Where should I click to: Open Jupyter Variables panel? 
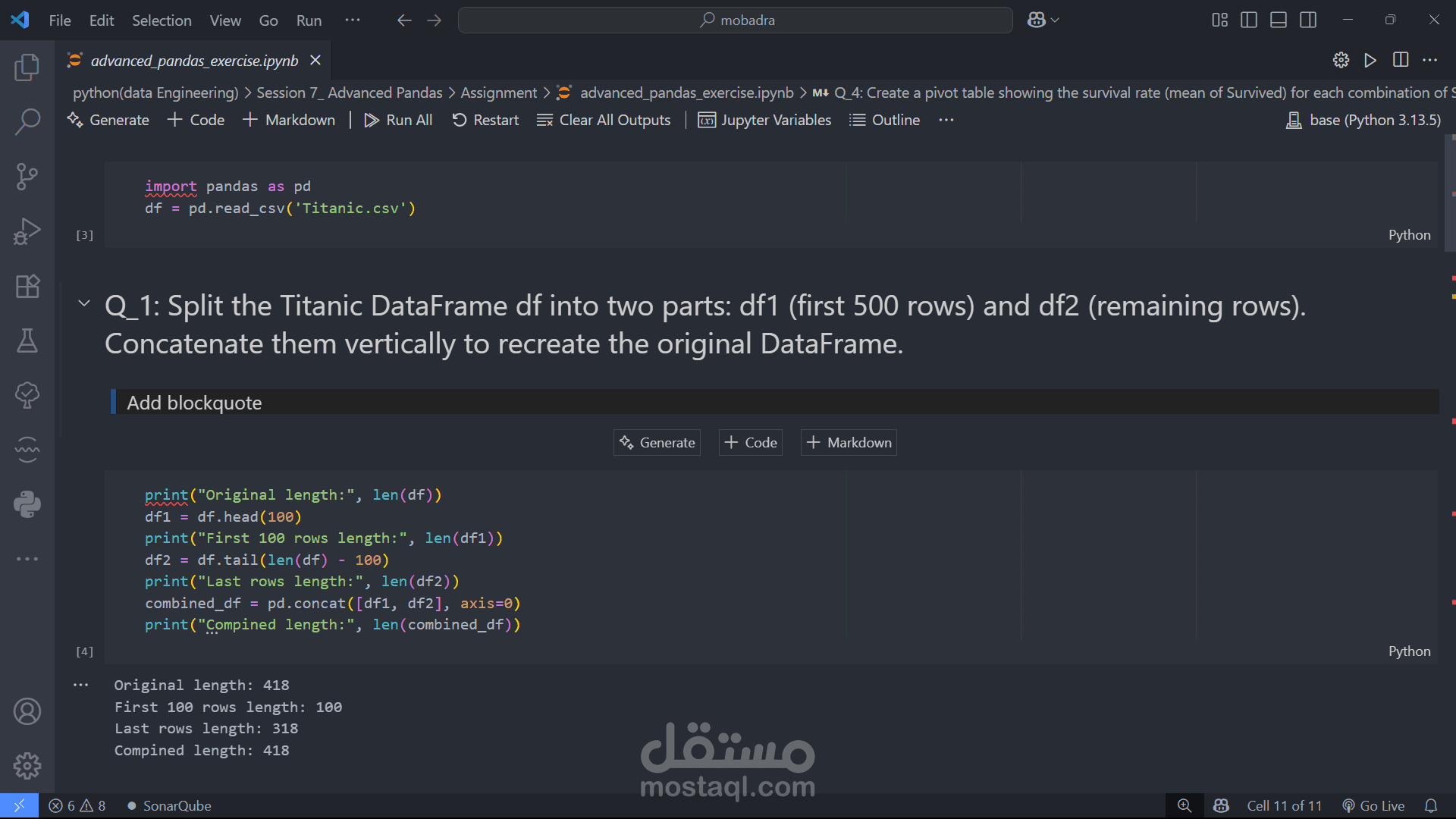coord(764,120)
